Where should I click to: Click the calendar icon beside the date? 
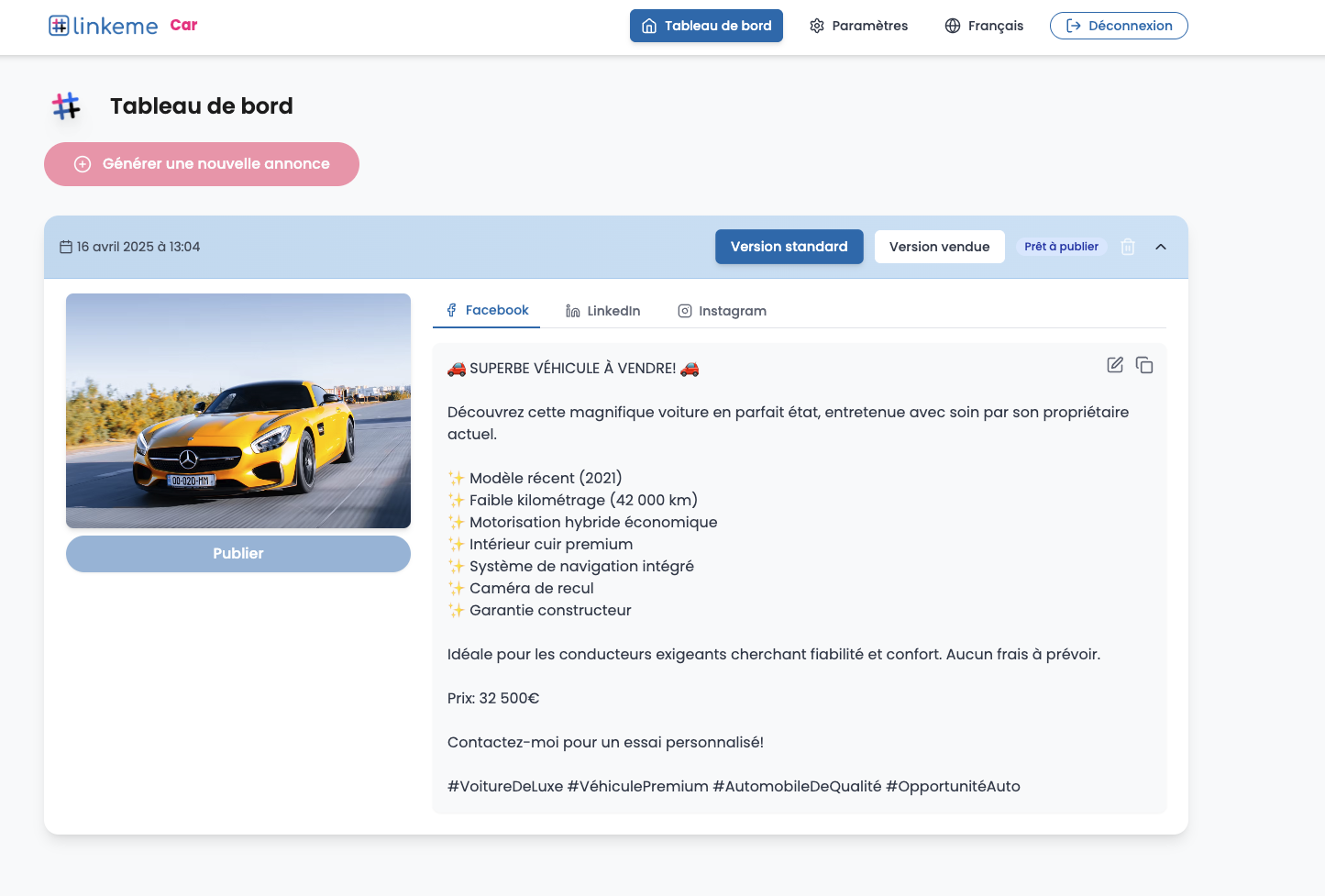pos(64,246)
